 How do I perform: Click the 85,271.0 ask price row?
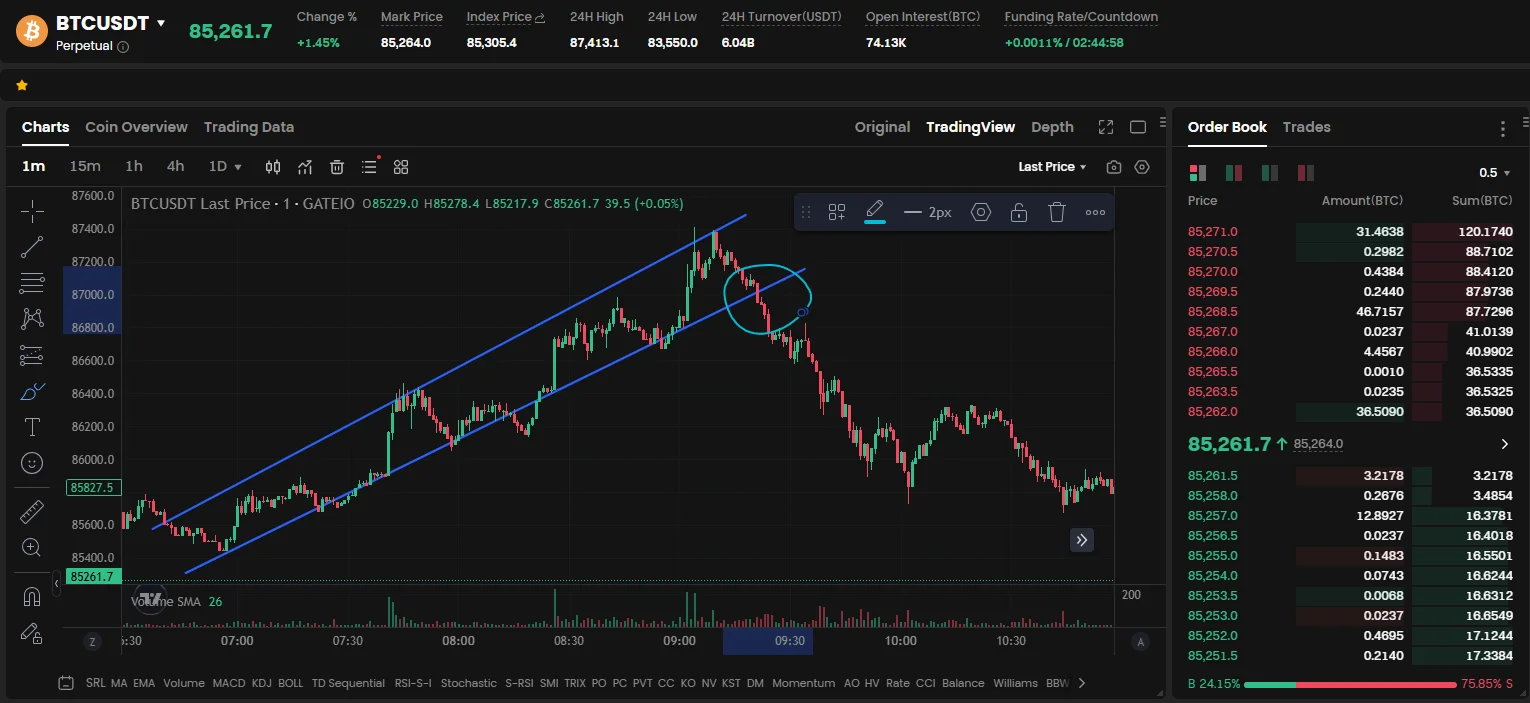point(1212,231)
